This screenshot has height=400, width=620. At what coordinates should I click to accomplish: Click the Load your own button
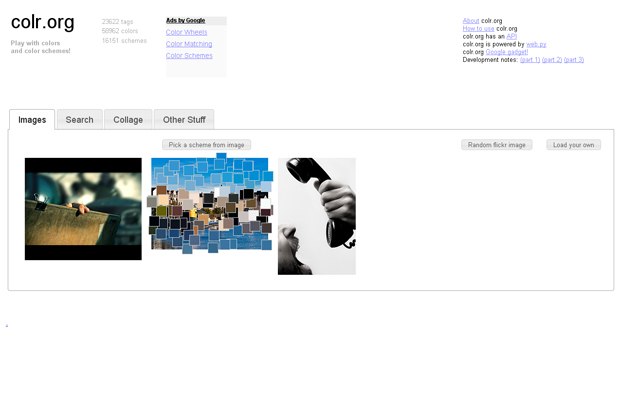pos(573,145)
